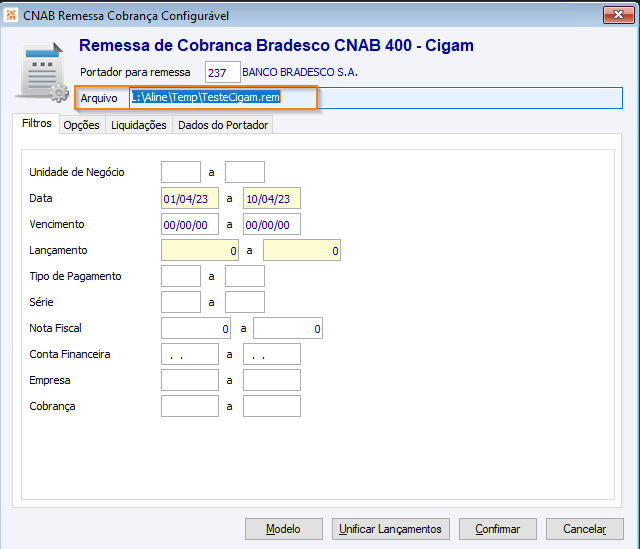Image resolution: width=640 pixels, height=549 pixels.
Task: Click the Cancelar button
Action: coord(585,529)
